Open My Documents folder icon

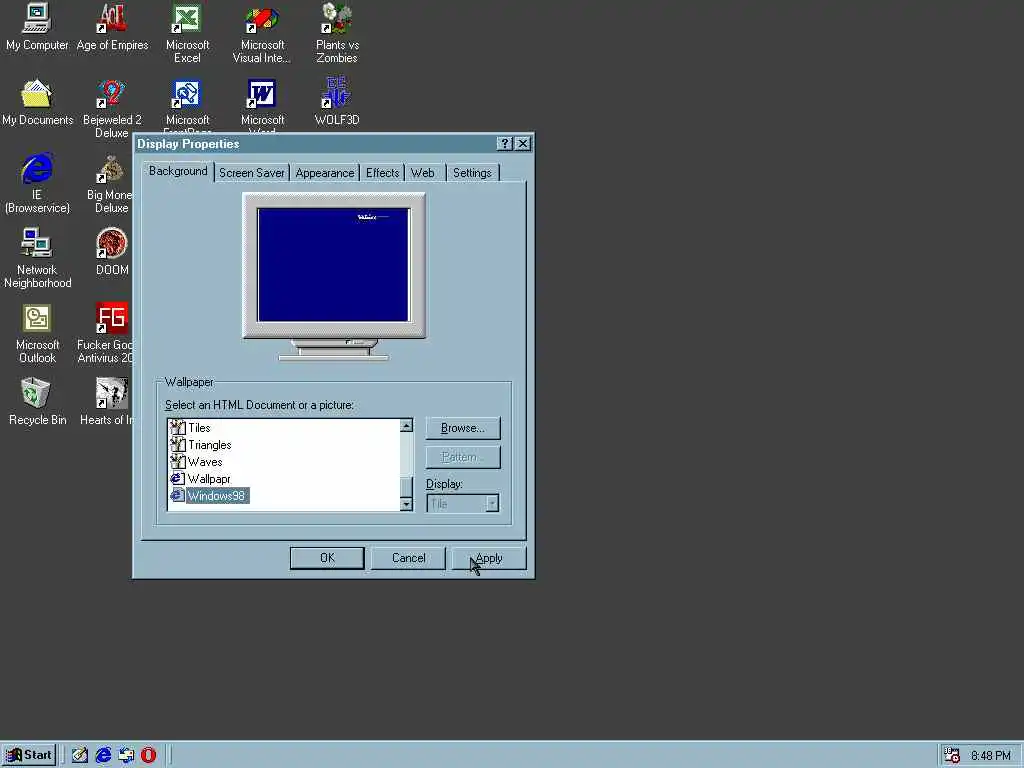click(37, 102)
